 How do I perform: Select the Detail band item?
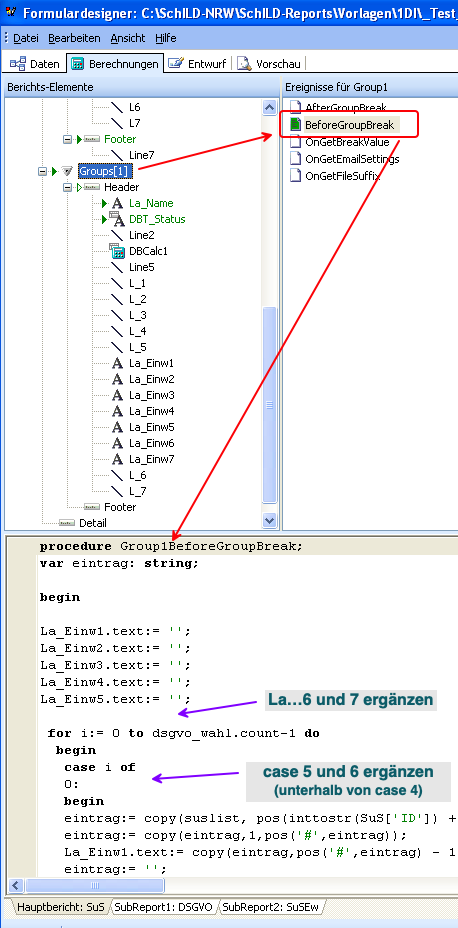[92, 523]
